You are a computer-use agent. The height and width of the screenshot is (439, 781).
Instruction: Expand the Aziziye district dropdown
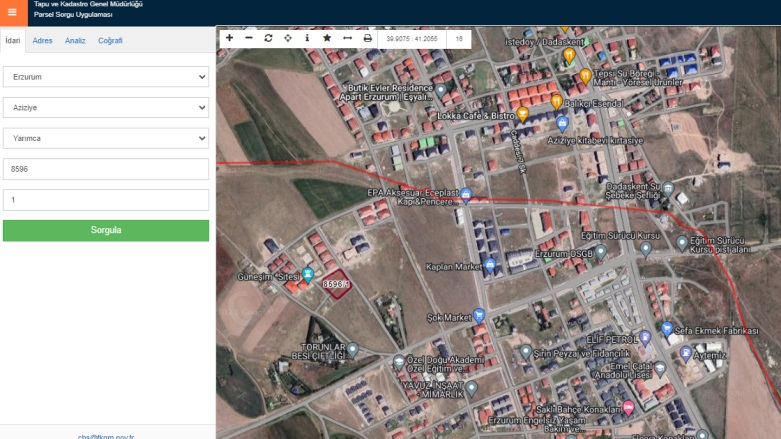point(106,108)
